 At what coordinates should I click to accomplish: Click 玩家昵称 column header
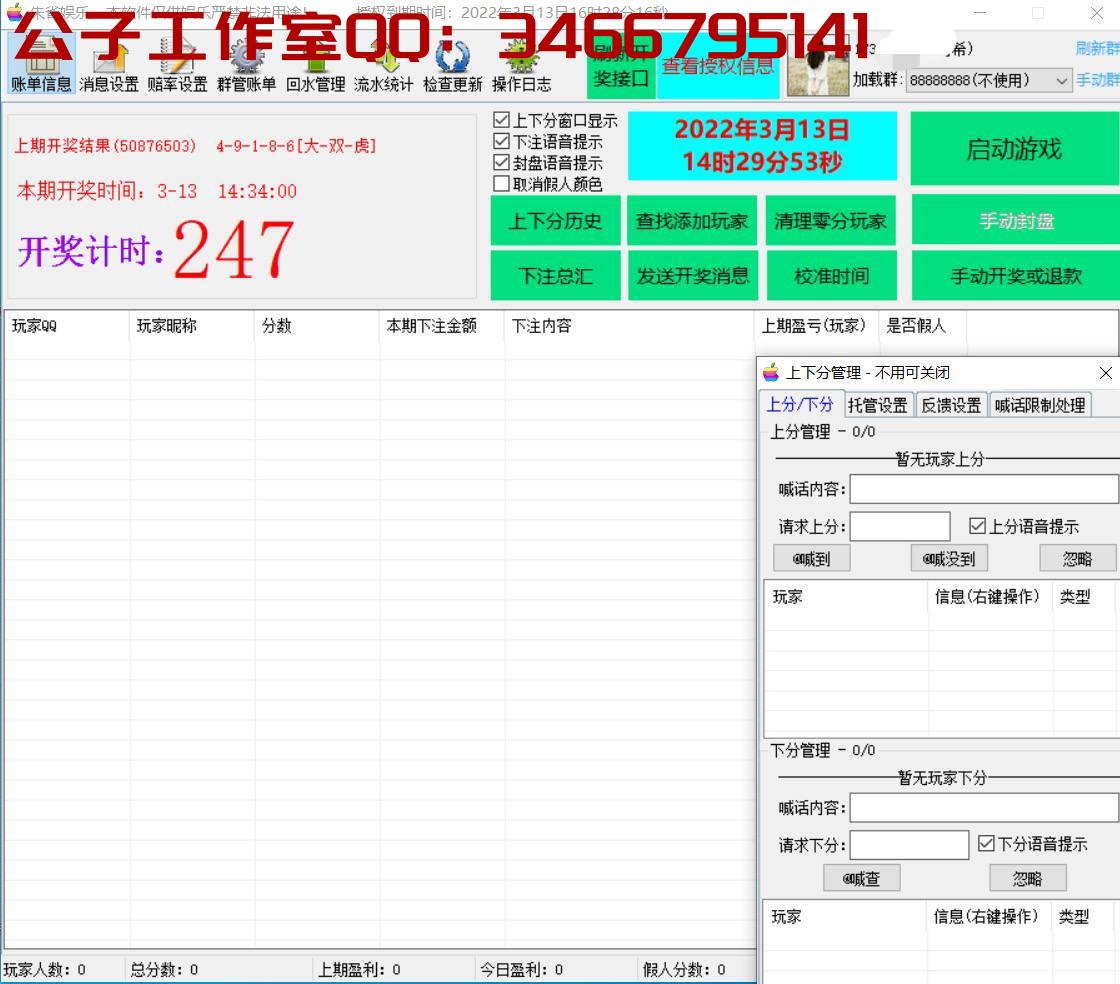click(191, 326)
